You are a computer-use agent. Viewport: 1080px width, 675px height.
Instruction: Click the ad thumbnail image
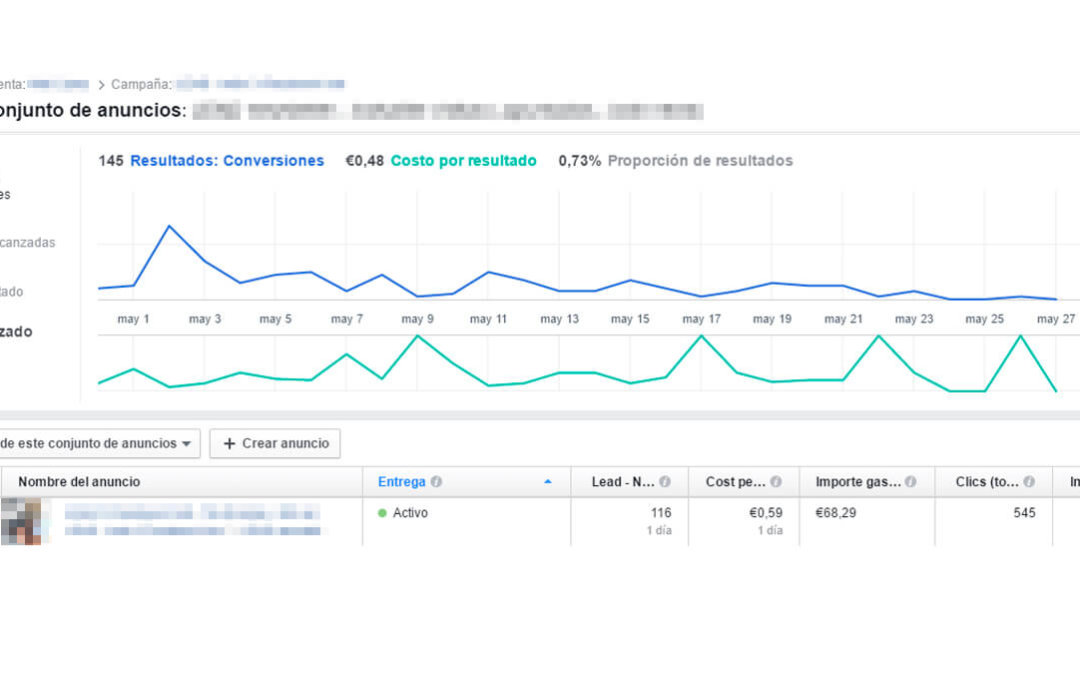pos(20,522)
